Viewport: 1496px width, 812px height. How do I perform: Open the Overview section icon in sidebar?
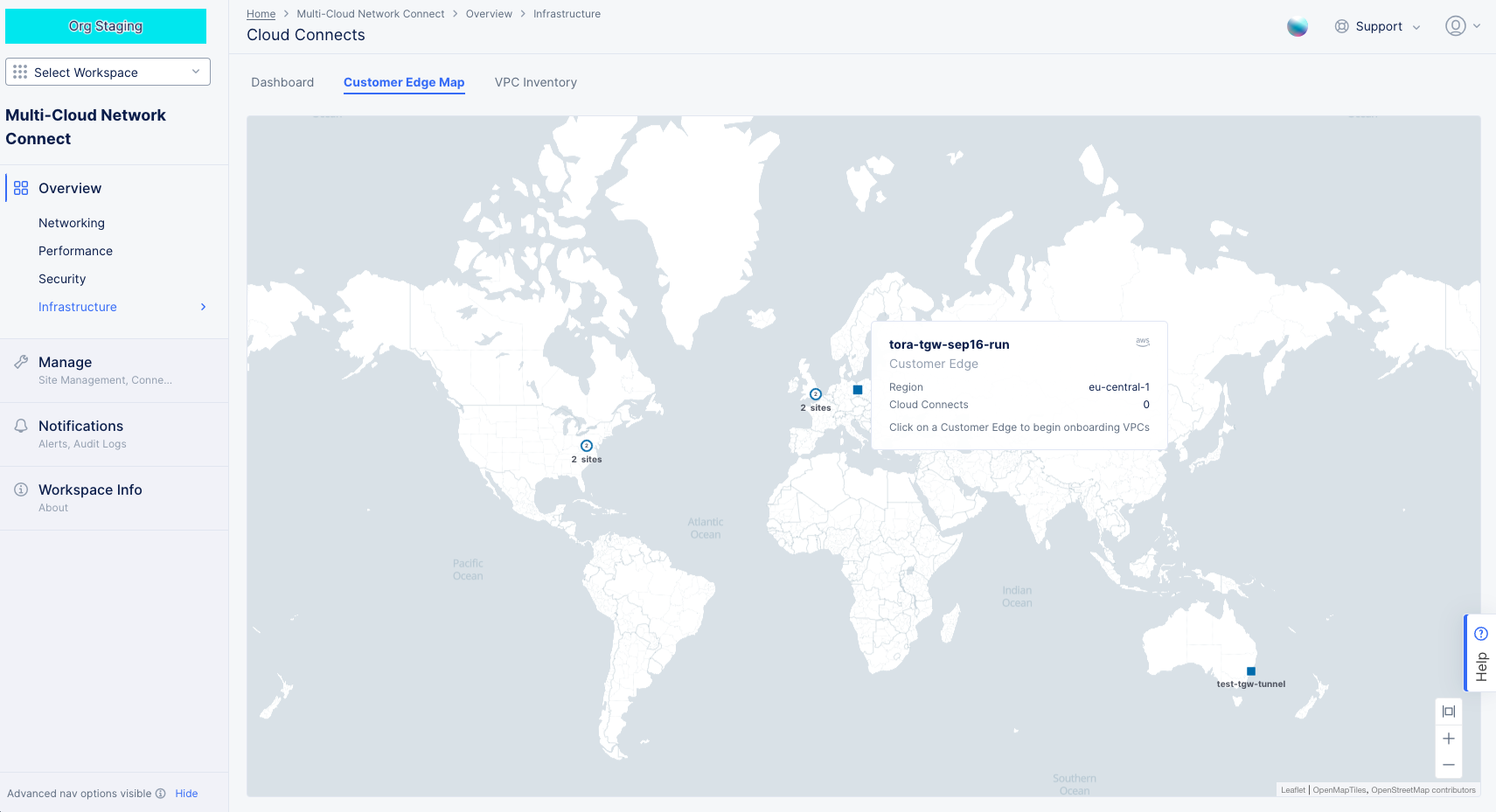pos(20,187)
